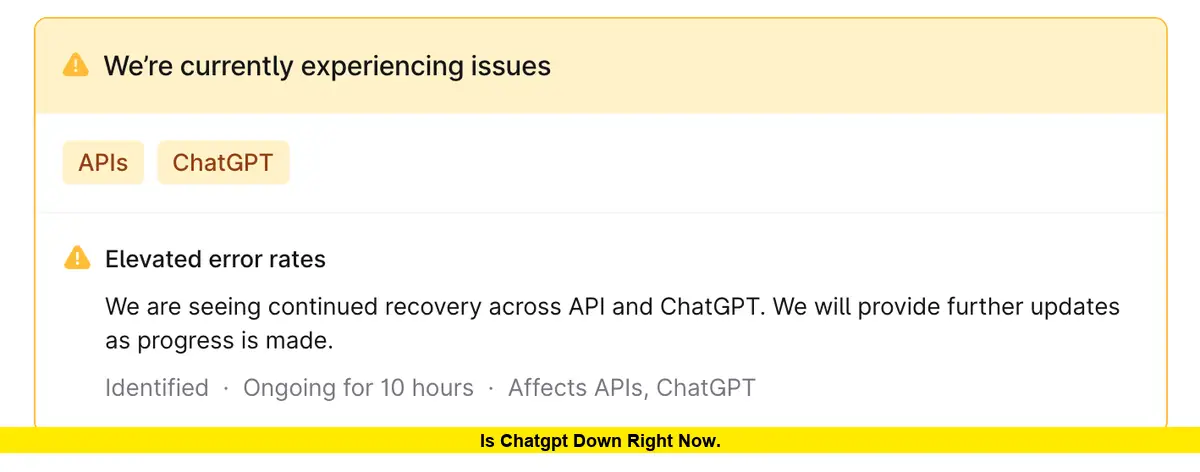Click the warning icon beside Elevated error rates
1200x472 pixels.
click(77, 259)
